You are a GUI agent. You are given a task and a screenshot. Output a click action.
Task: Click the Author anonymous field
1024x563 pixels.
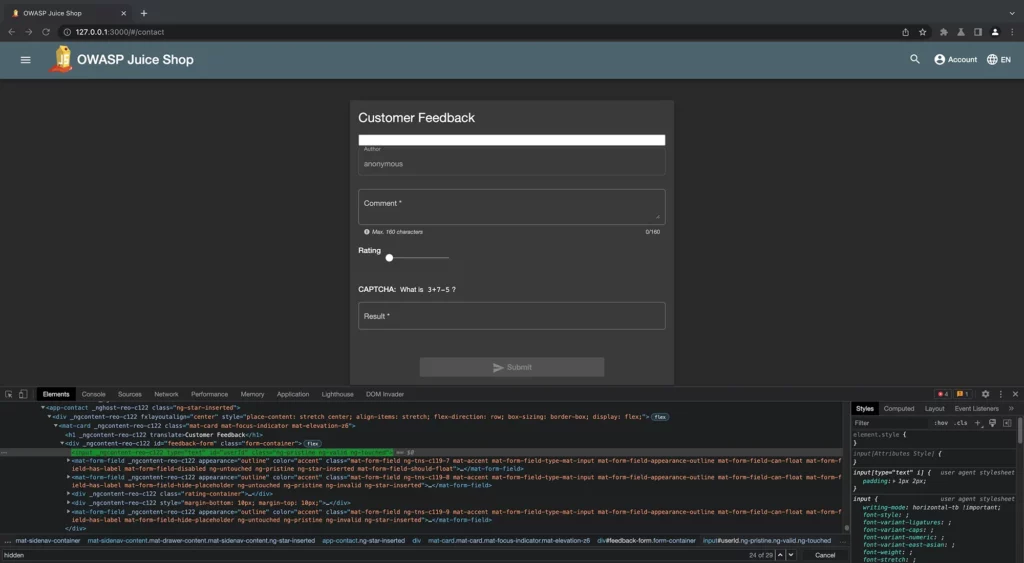click(x=511, y=161)
